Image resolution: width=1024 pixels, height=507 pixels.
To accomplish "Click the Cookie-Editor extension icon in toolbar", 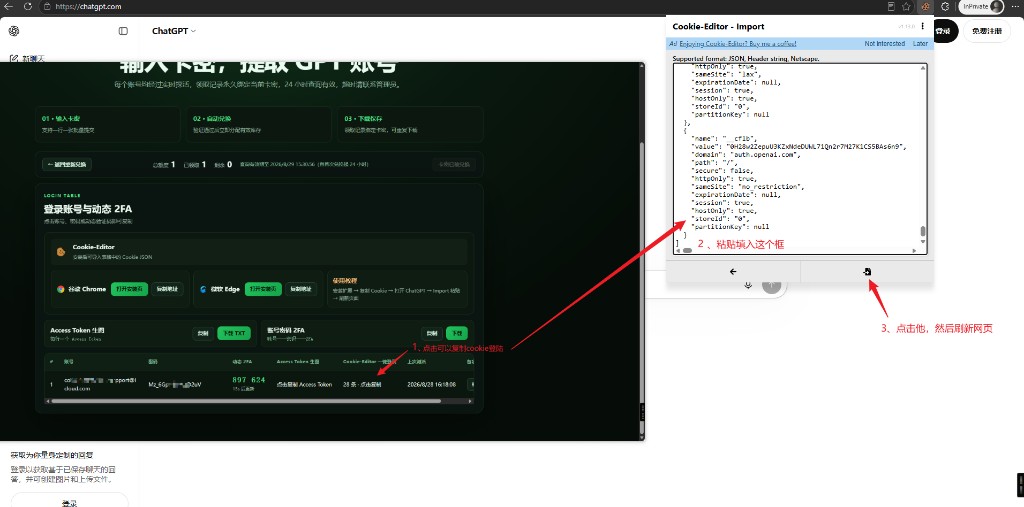I will tap(925, 7).
